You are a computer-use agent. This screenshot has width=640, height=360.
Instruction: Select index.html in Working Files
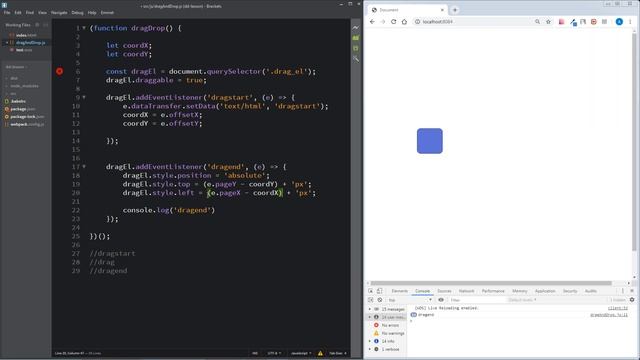[x=26, y=36]
